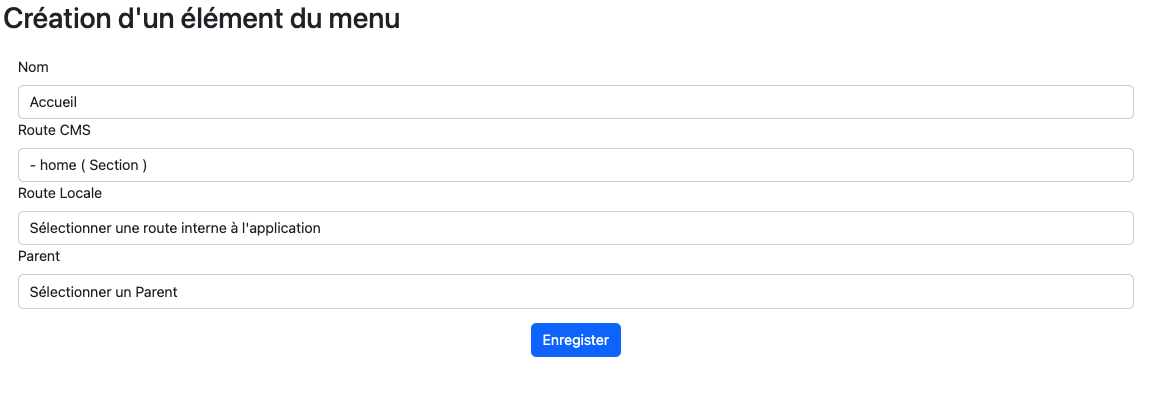Screen dimensions: 1176x401
Task: Click the Enregister button
Action: [x=575, y=340]
